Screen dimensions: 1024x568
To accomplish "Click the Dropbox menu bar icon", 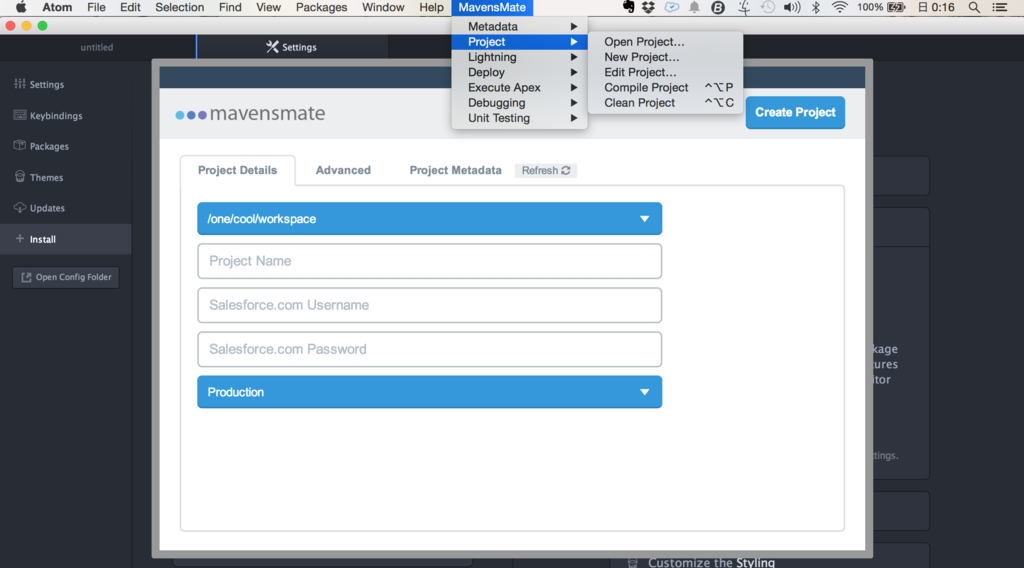I will click(648, 7).
